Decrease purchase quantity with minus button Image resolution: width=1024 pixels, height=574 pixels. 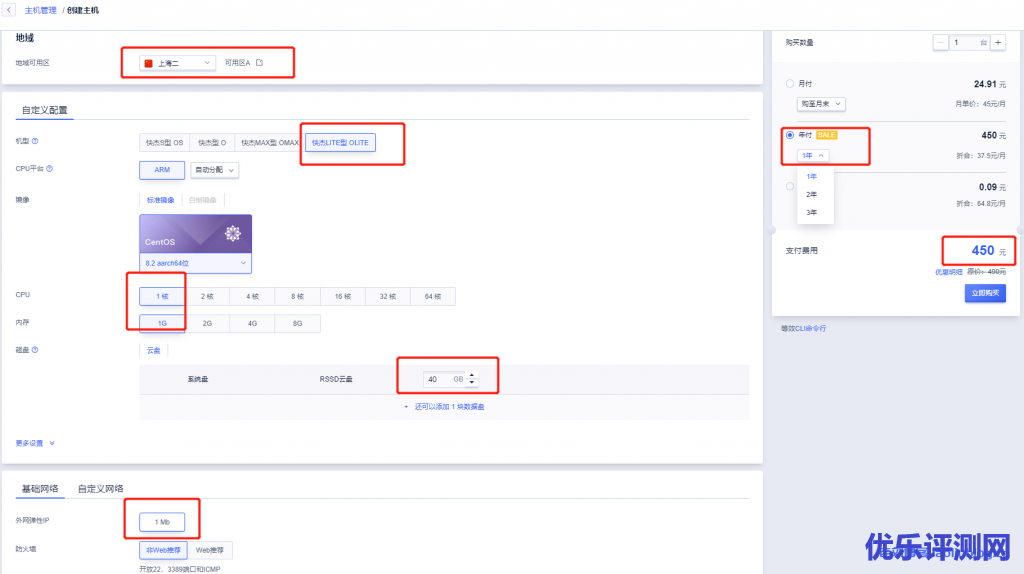click(x=940, y=42)
